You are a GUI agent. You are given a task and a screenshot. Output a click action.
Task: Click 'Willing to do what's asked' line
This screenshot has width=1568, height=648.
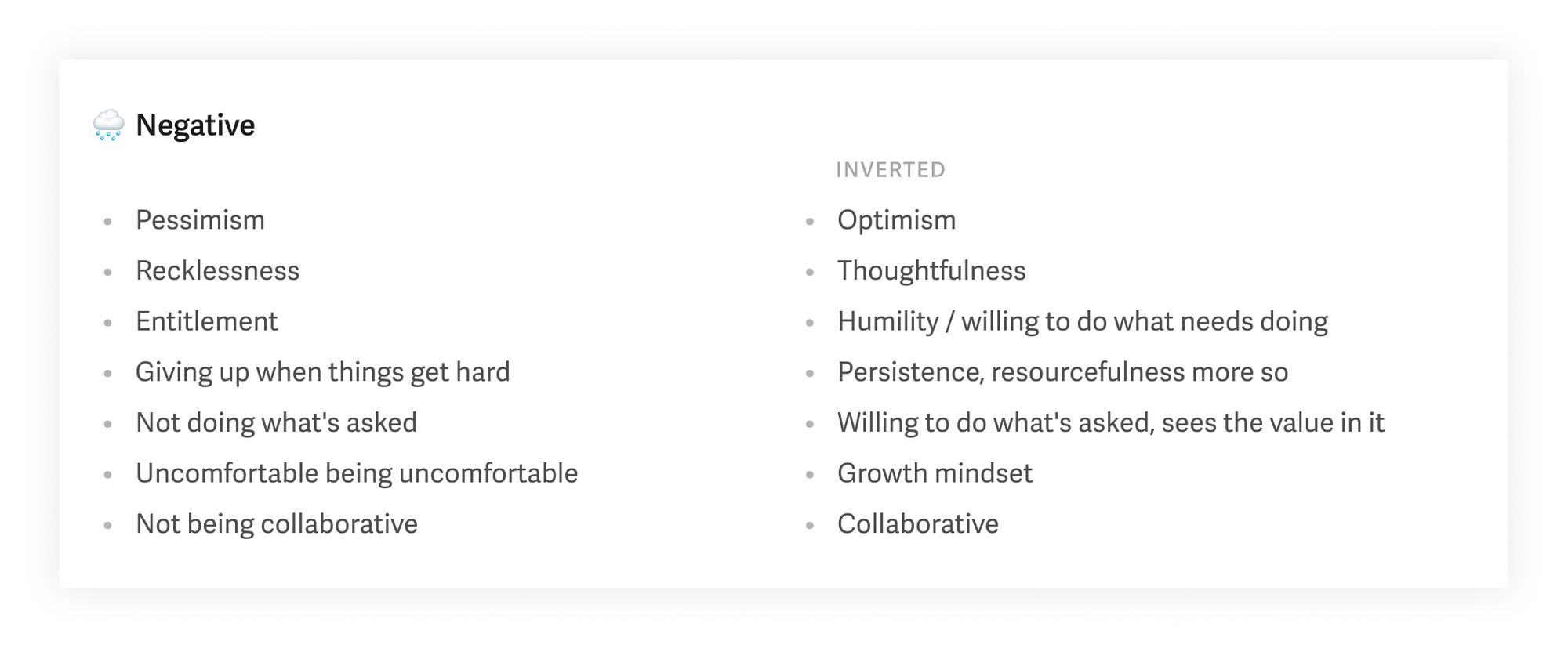point(1111,423)
